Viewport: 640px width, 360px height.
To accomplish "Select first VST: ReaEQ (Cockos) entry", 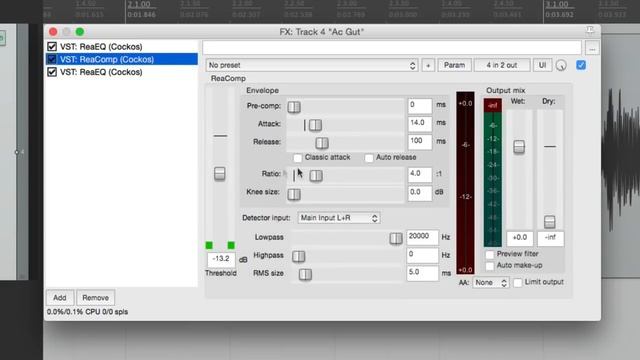I will 101,47.
